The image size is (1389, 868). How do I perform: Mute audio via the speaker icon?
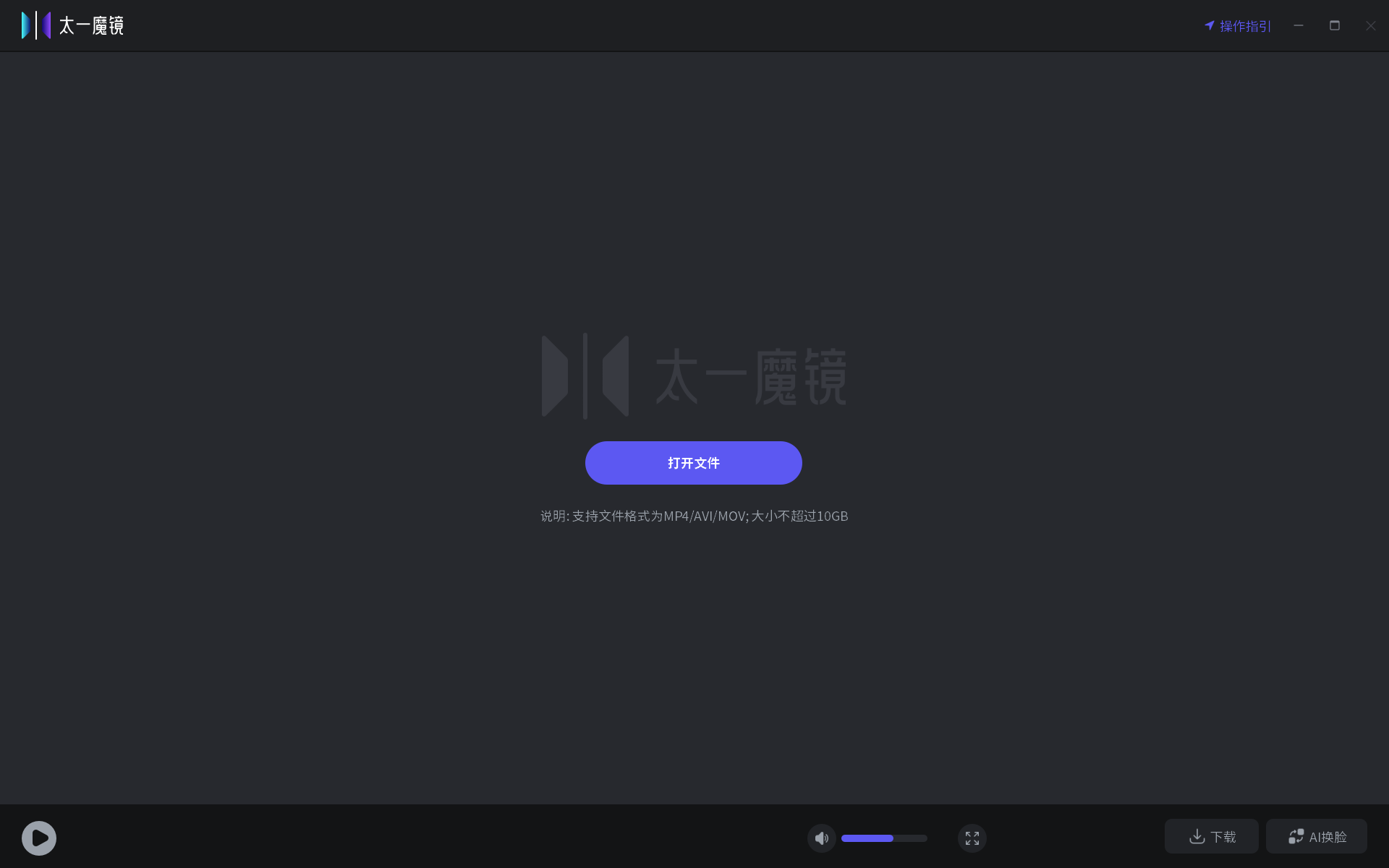pos(821,838)
